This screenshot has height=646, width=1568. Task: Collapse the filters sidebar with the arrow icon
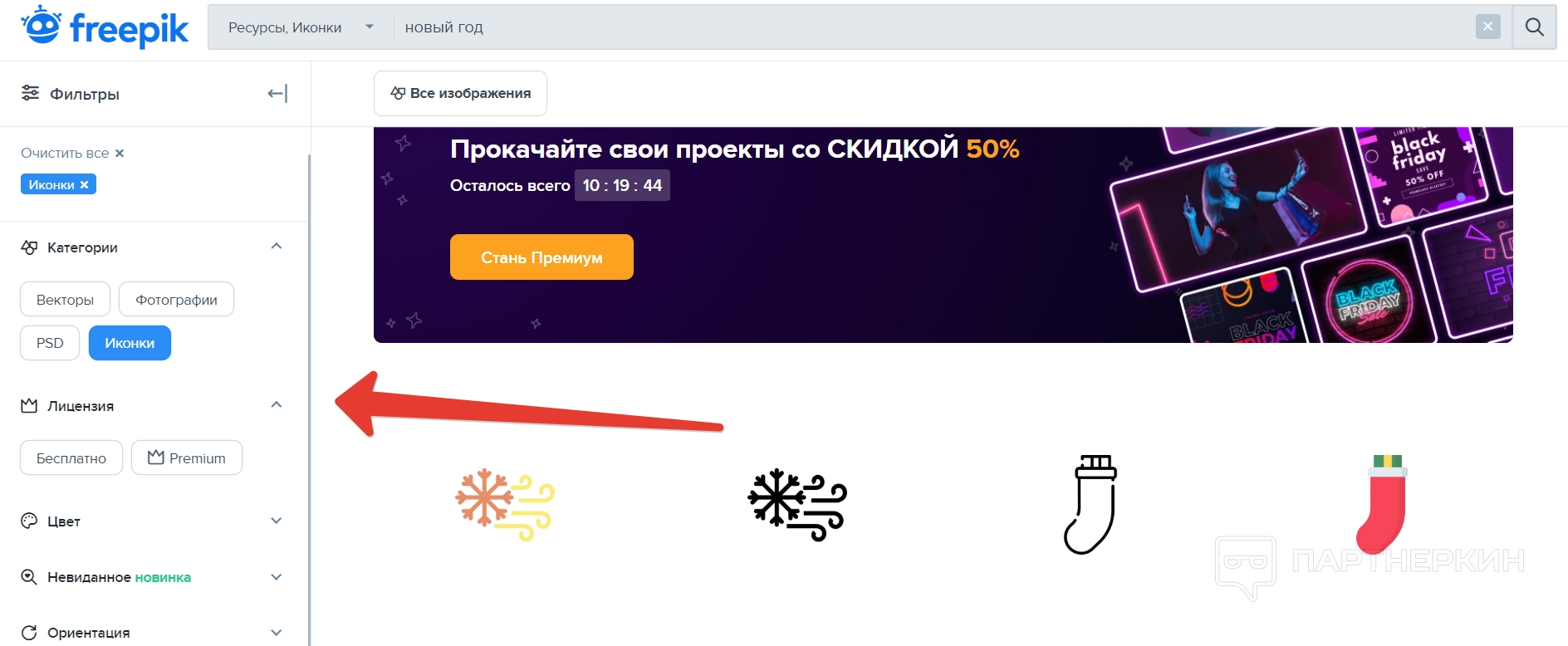click(277, 94)
